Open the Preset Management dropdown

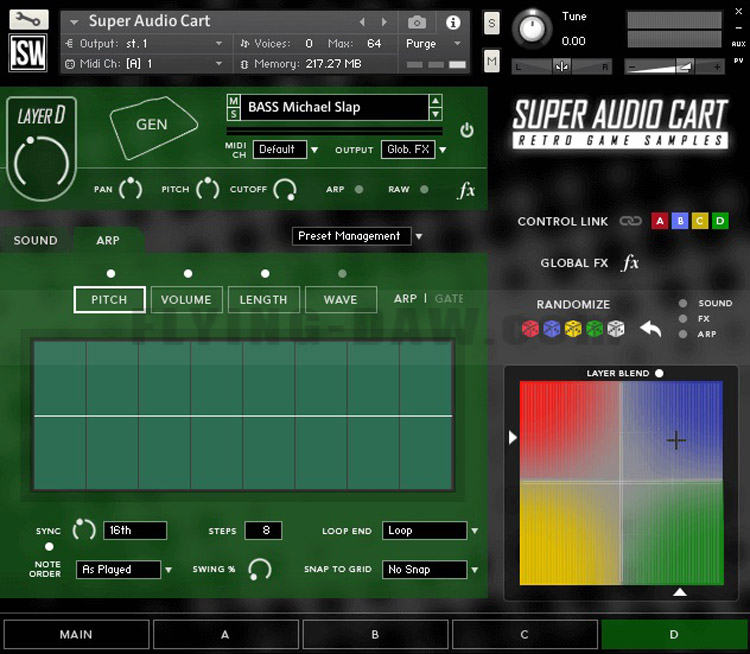[358, 236]
